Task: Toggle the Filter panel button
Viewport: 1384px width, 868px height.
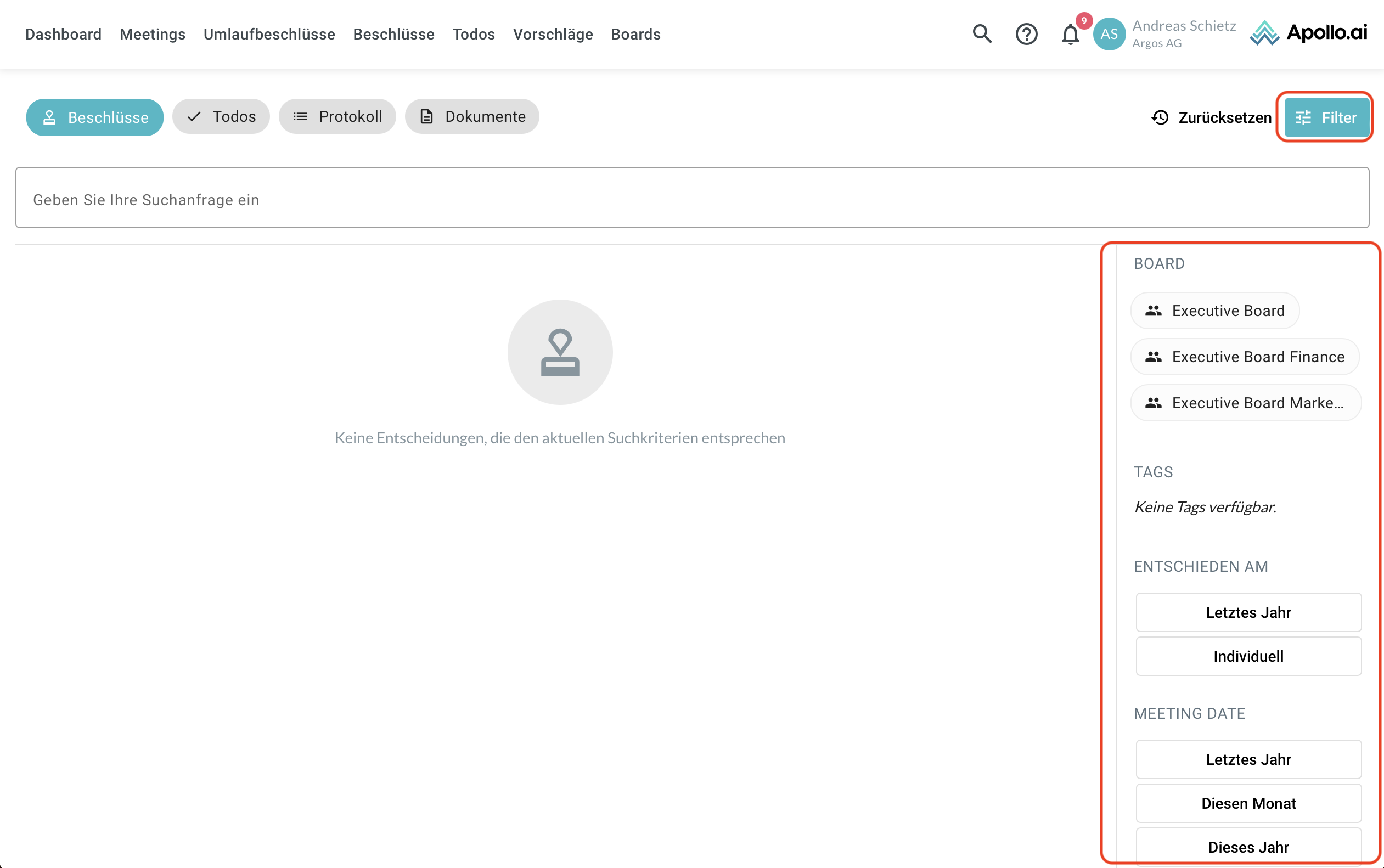Action: [1326, 117]
